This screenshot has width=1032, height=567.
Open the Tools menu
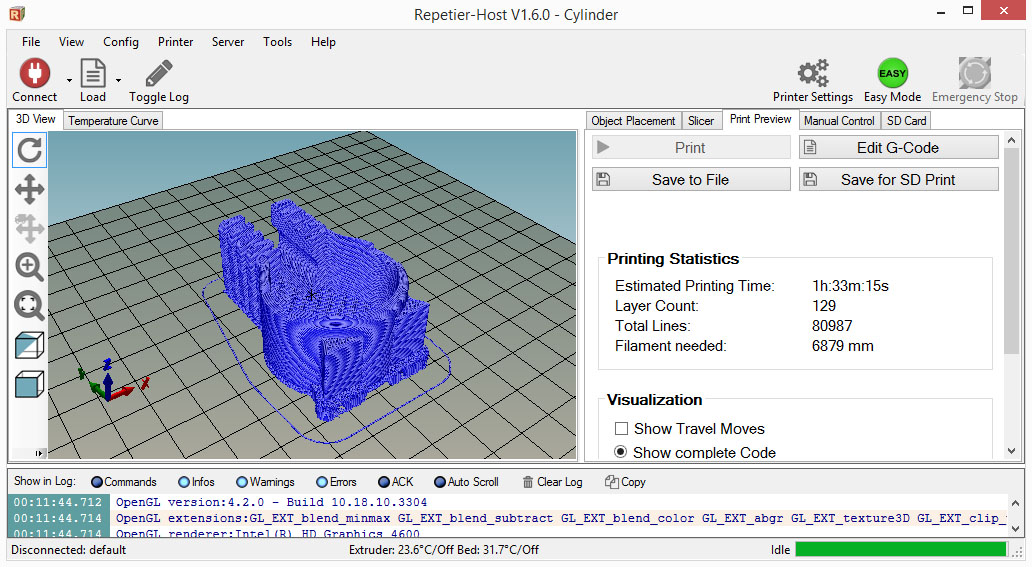tap(278, 41)
